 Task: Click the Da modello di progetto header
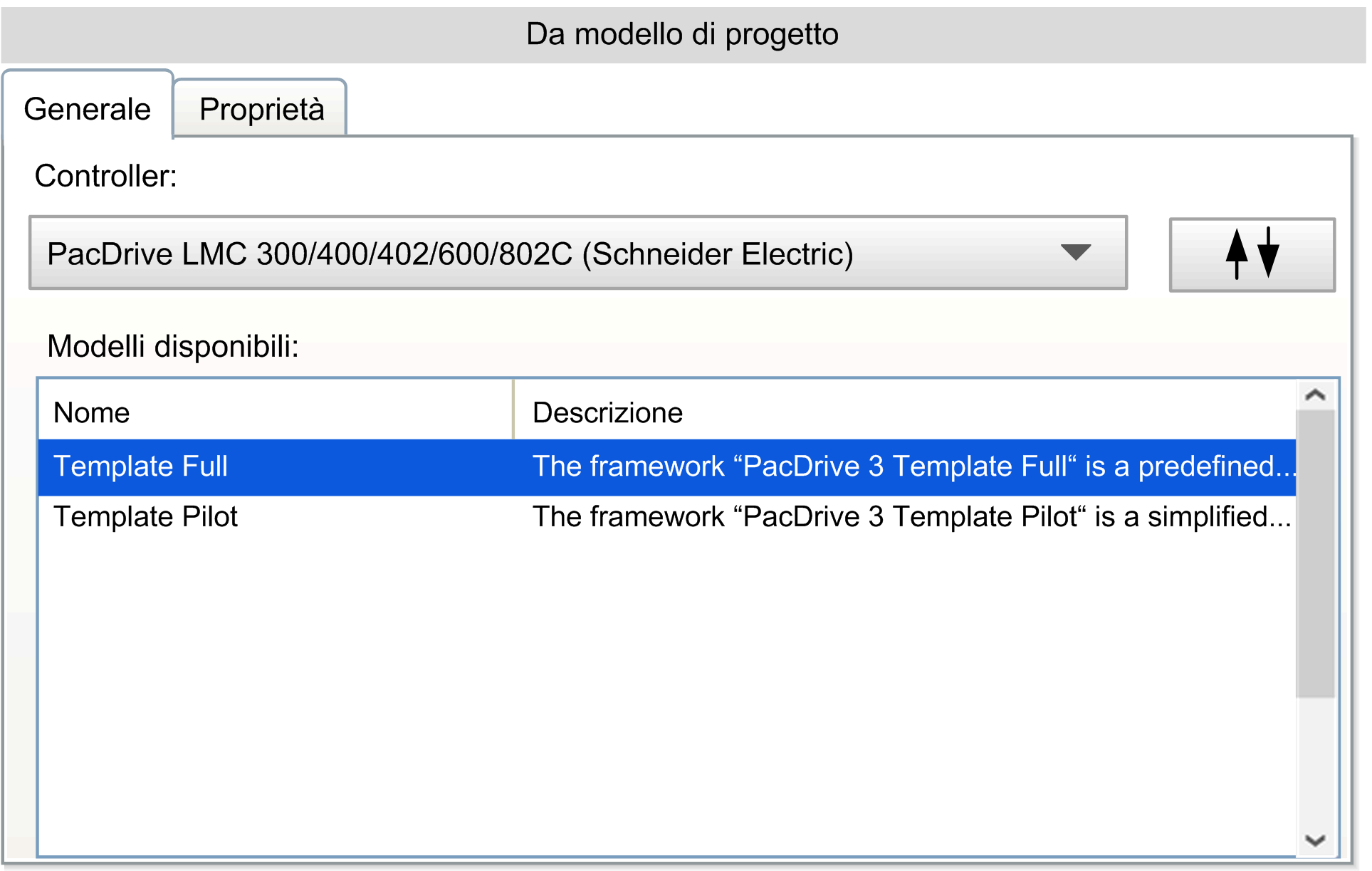click(x=682, y=34)
